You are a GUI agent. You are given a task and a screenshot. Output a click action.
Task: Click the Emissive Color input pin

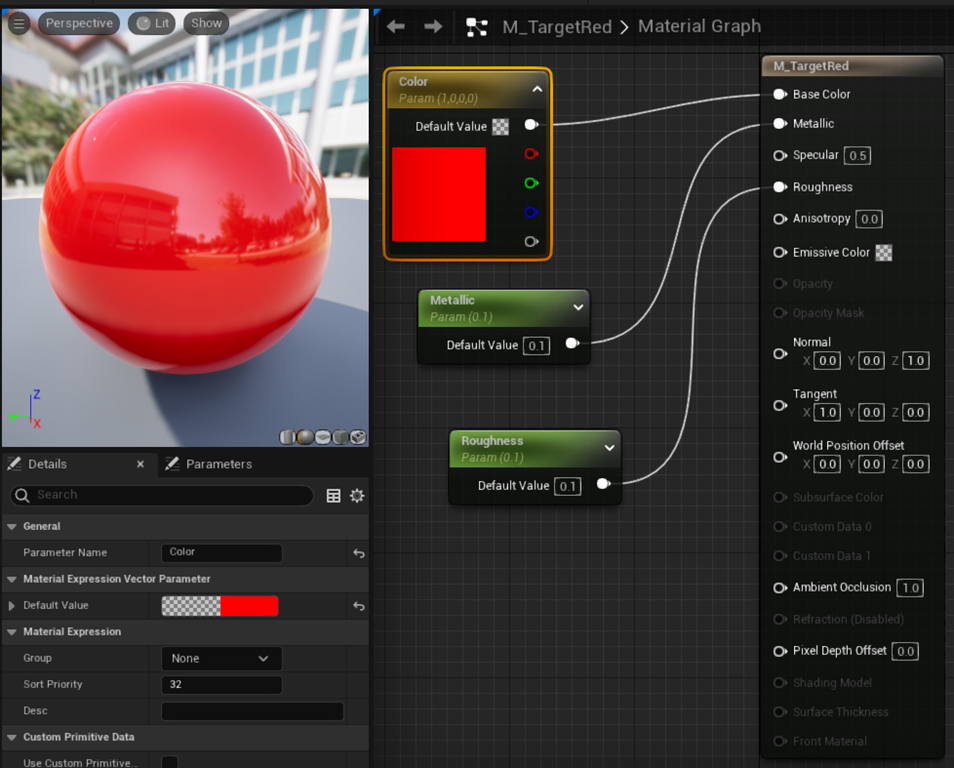(780, 253)
